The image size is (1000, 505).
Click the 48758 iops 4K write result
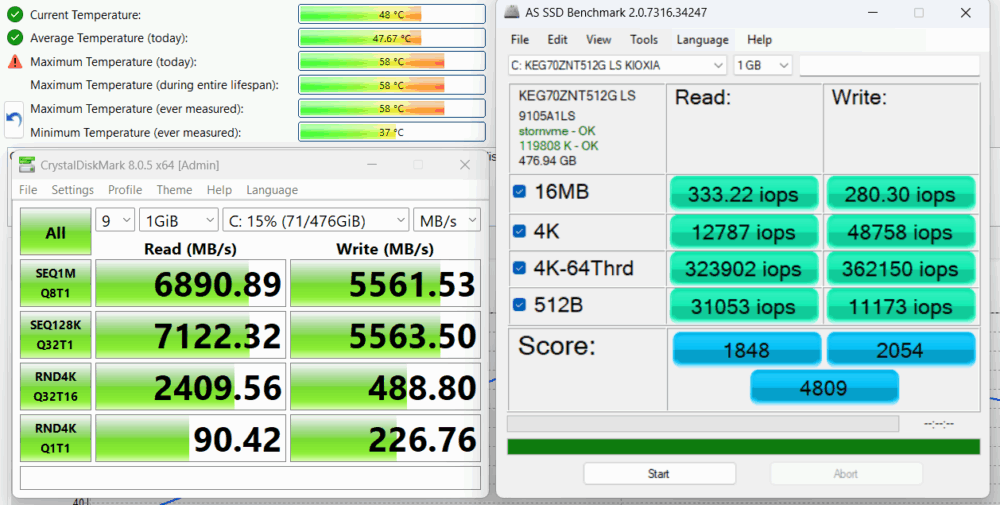click(x=901, y=232)
